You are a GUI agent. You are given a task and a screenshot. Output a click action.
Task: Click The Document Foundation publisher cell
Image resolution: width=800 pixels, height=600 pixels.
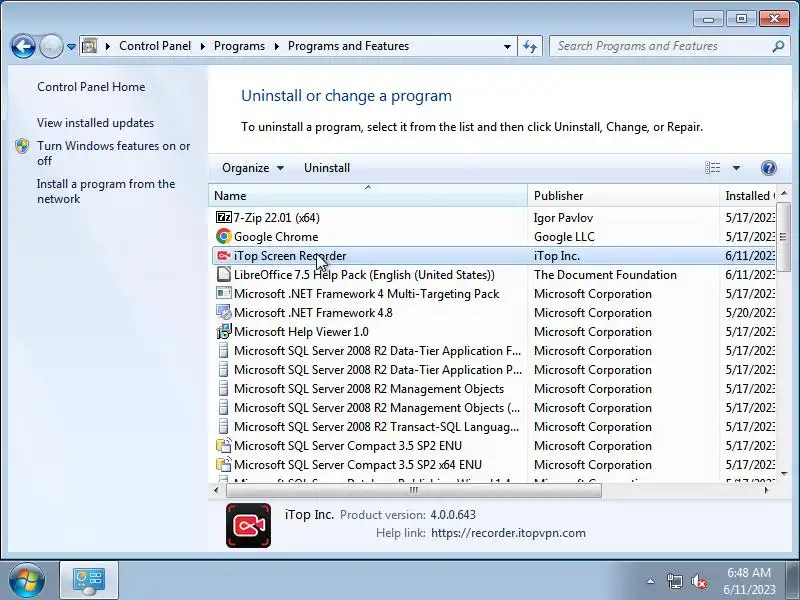coord(605,274)
